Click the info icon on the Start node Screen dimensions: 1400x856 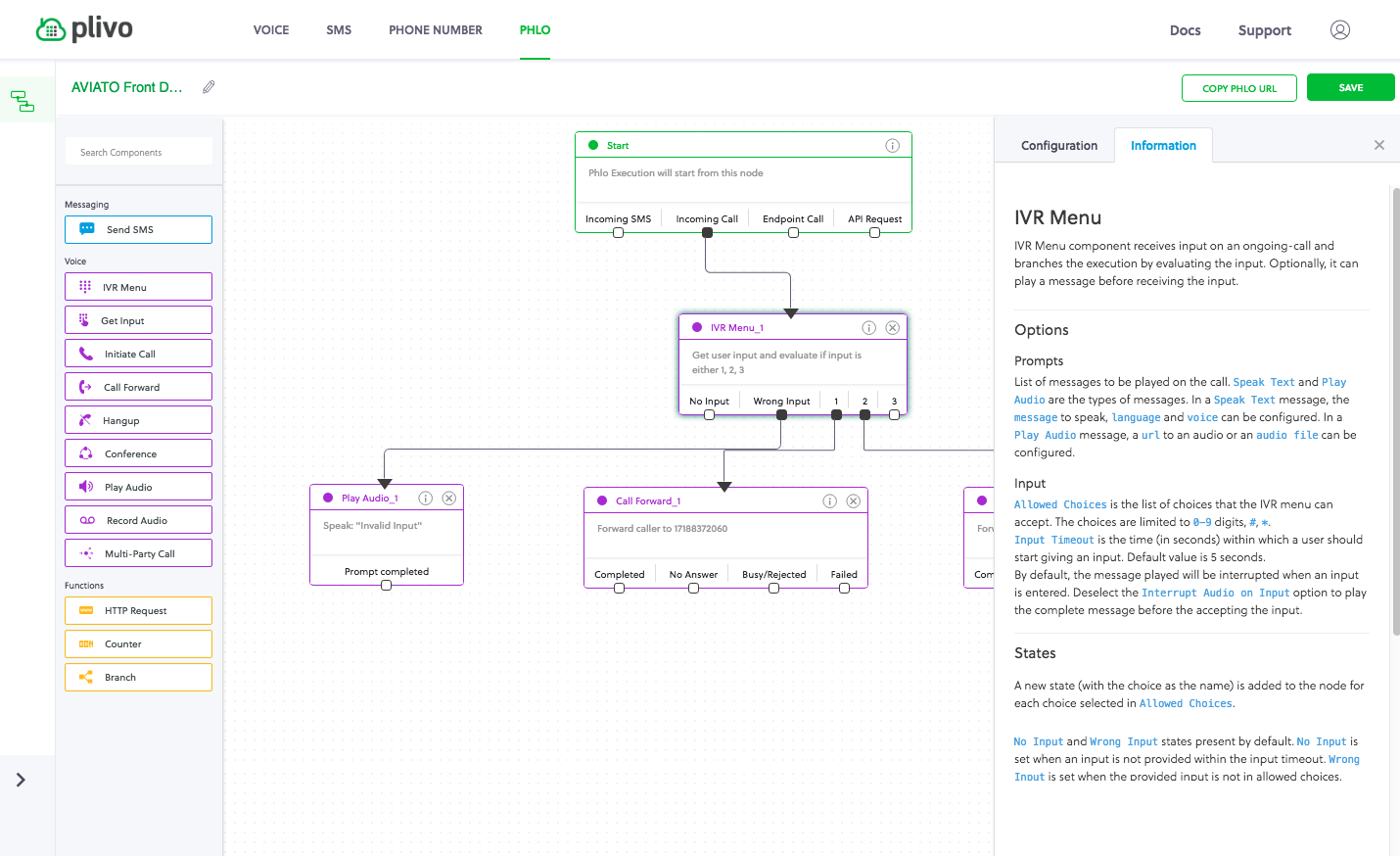[x=892, y=146]
